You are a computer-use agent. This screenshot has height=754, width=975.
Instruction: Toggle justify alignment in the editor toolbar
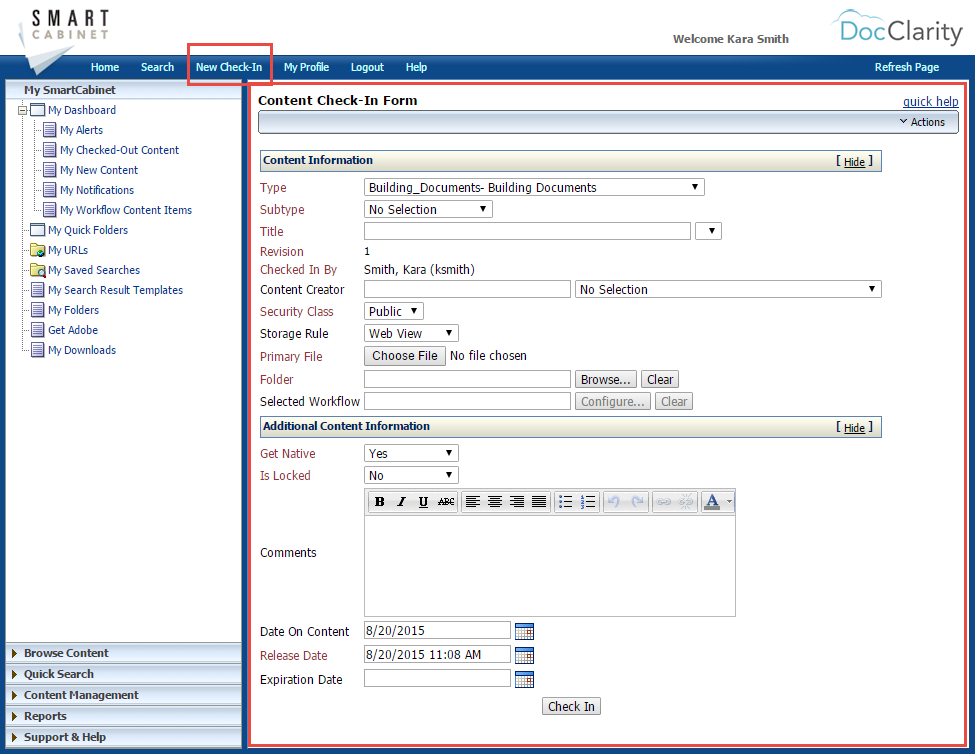click(540, 501)
